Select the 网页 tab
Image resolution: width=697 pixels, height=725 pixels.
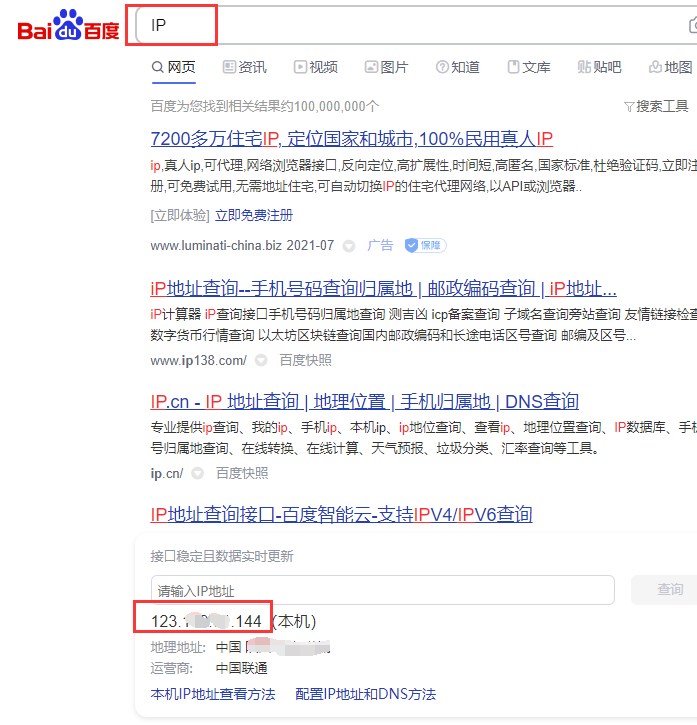[x=173, y=67]
